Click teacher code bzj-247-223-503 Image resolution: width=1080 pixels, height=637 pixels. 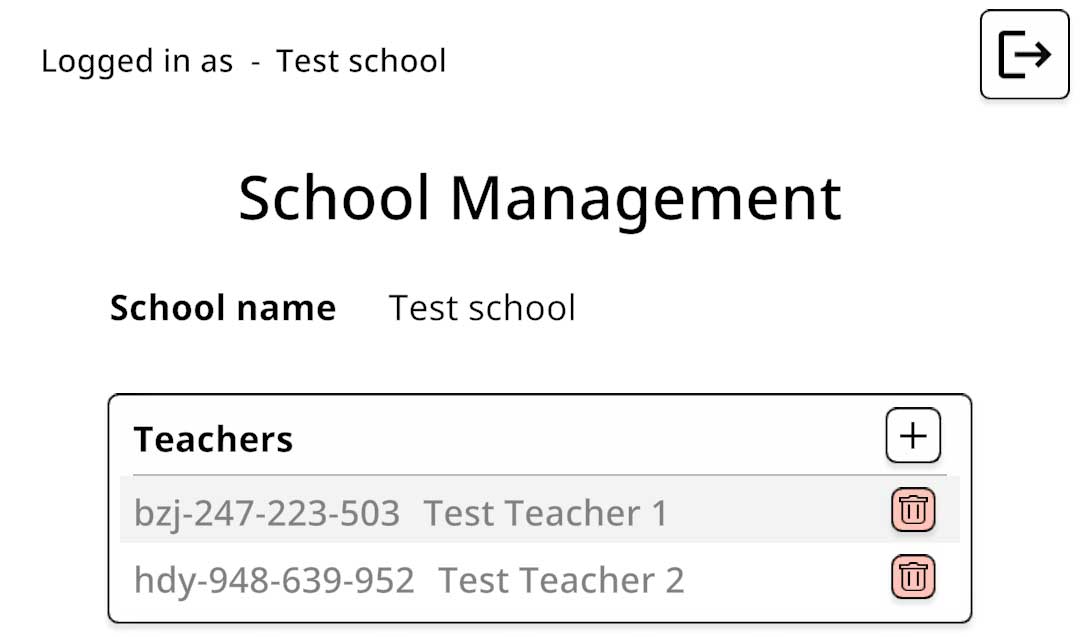(x=267, y=513)
